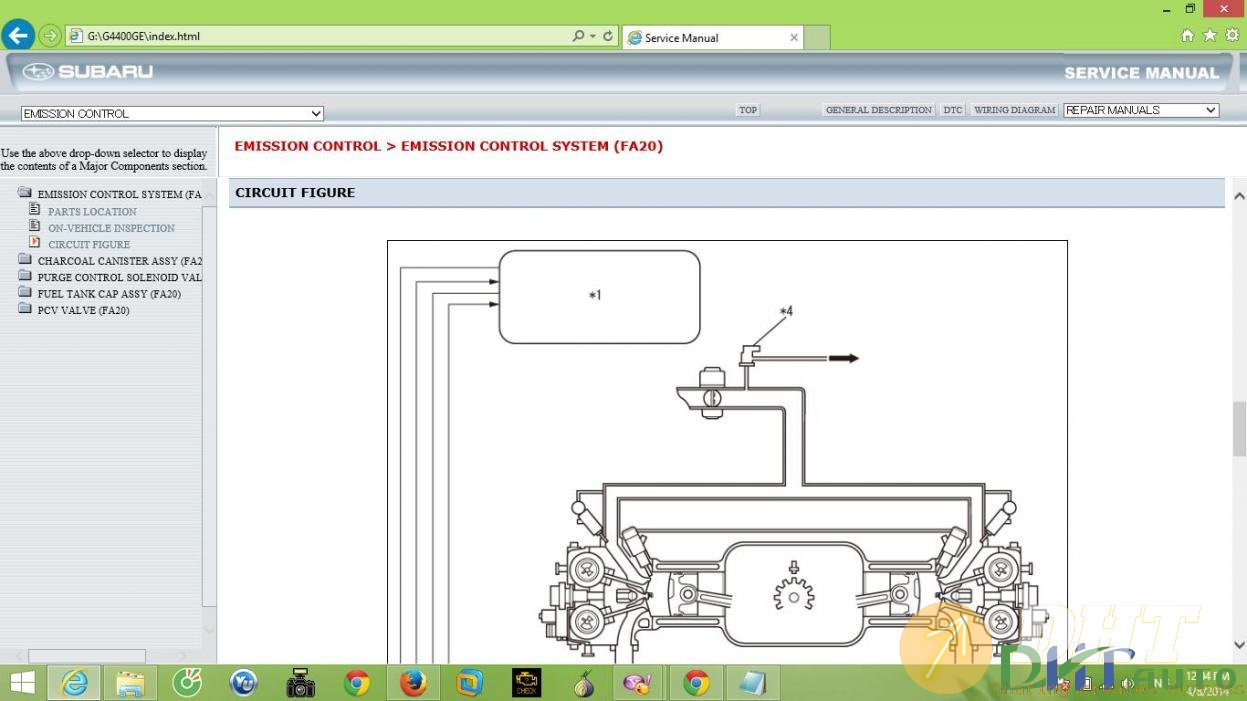This screenshot has height=701, width=1247.
Task: Click the address bar with G:\G4400GE\index.html
Action: [x=320, y=36]
